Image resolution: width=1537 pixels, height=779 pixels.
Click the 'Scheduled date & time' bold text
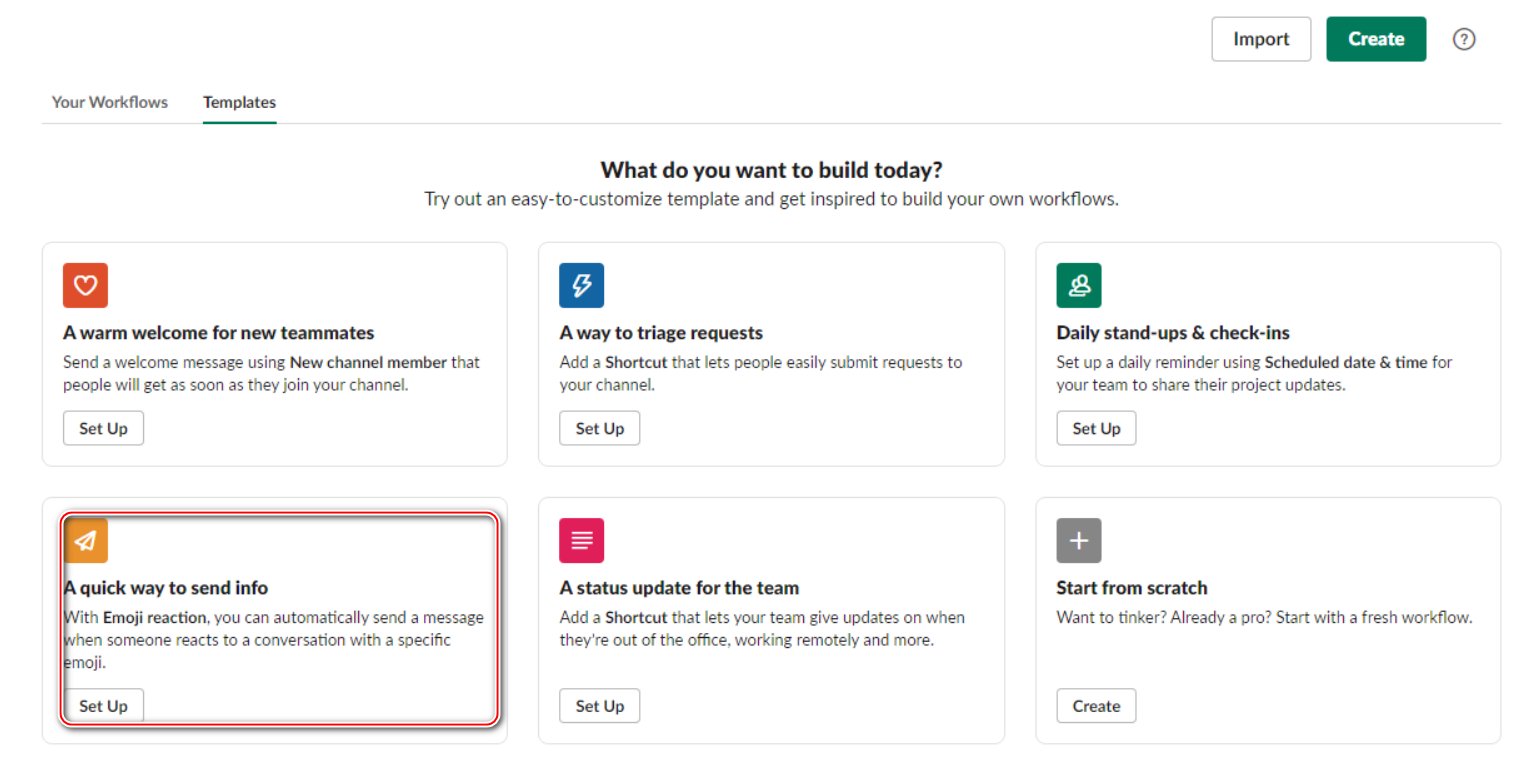[1345, 362]
